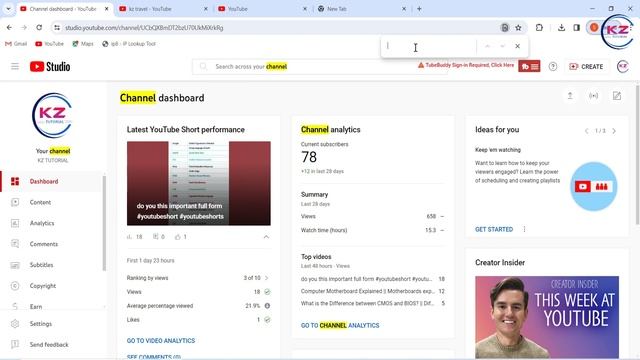The height and width of the screenshot is (360, 640).
Task: Open GO TO VIDEO ANALYTICS link
Action: coord(161,340)
